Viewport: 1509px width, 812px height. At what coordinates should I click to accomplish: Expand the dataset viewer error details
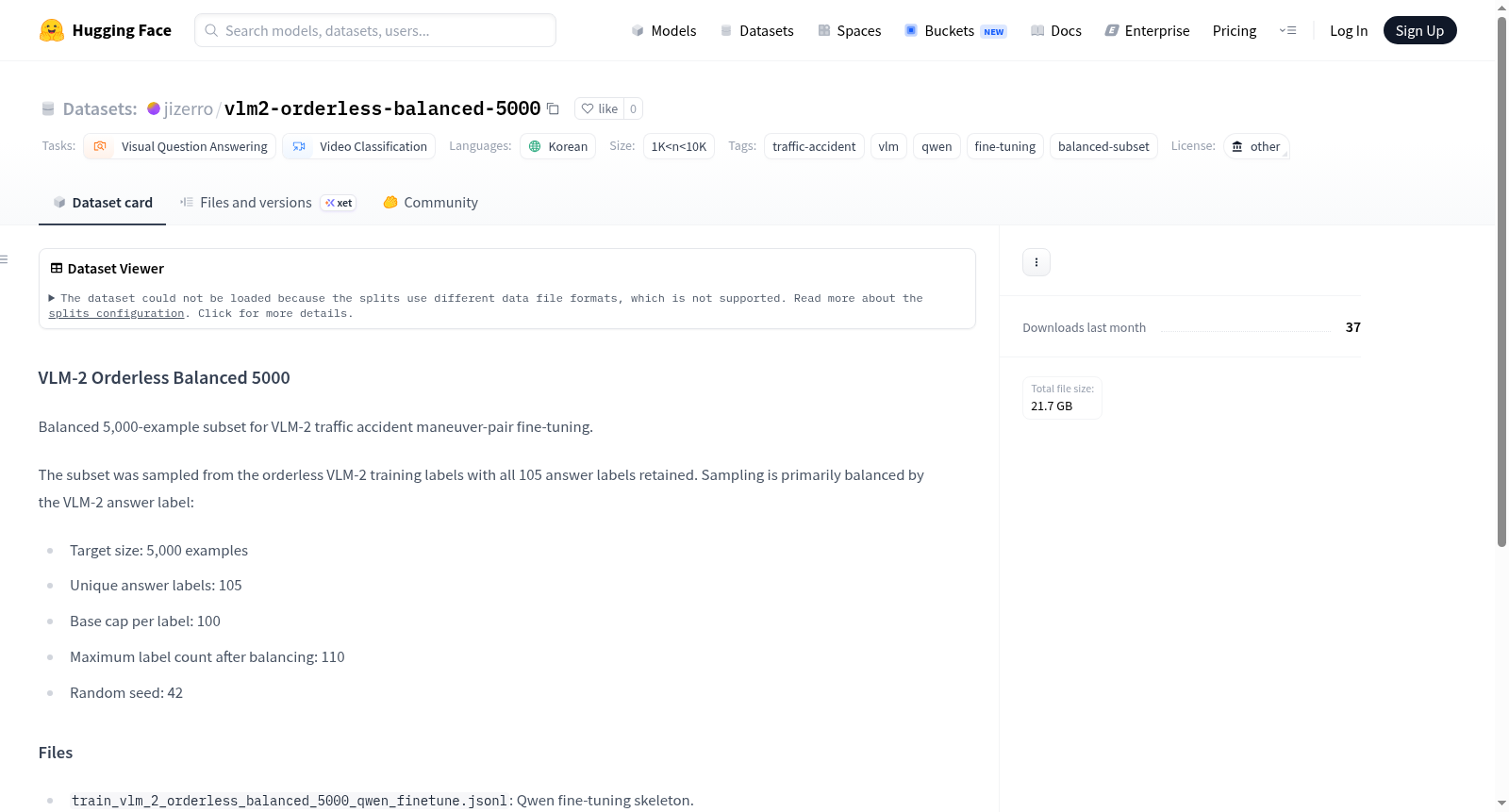click(52, 298)
